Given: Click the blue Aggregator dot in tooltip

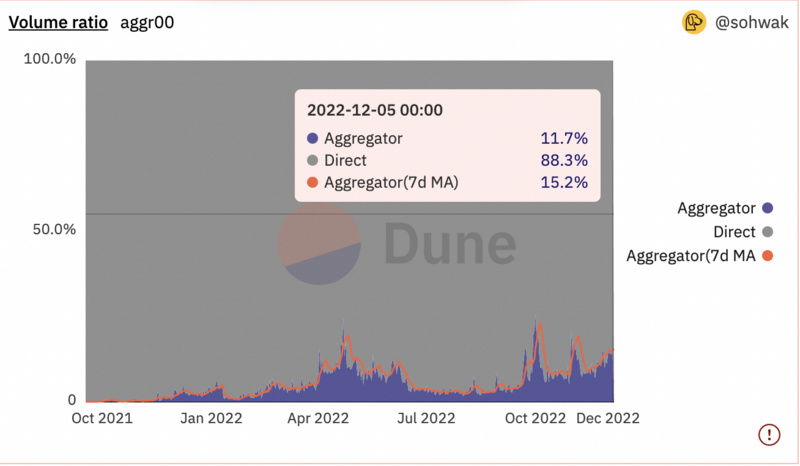Looking at the screenshot, I should (313, 139).
